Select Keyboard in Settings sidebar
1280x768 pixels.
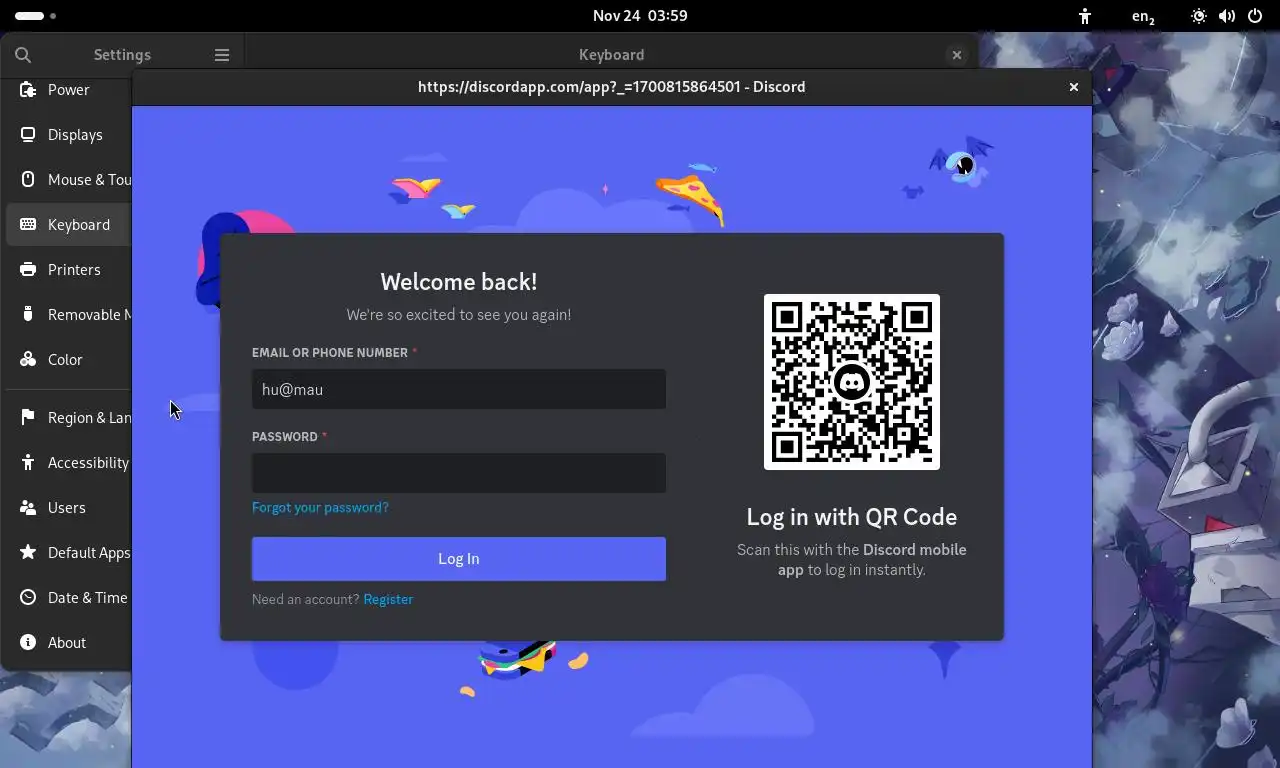[69, 225]
